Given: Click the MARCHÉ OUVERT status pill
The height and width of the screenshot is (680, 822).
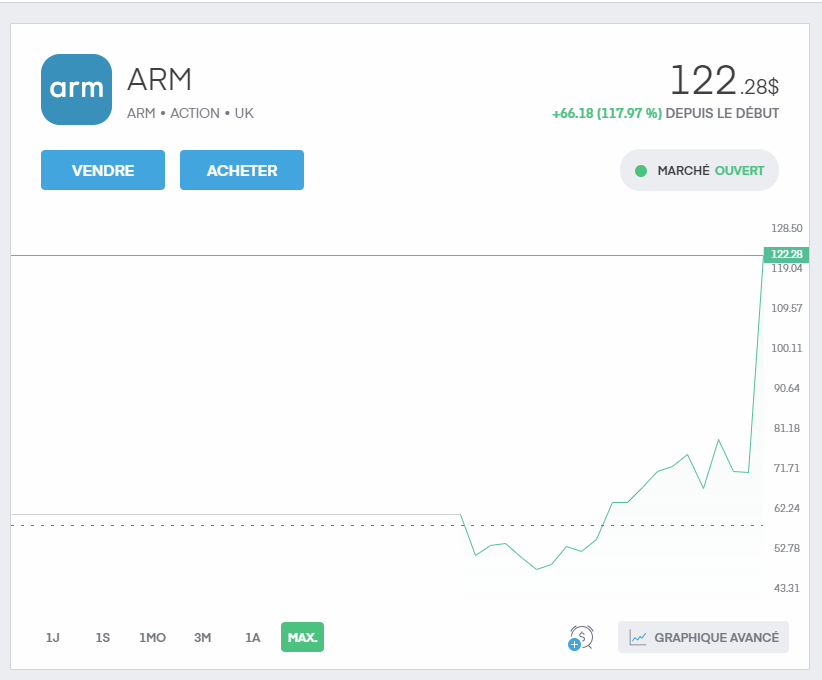Looking at the screenshot, I should pyautogui.click(x=698, y=170).
